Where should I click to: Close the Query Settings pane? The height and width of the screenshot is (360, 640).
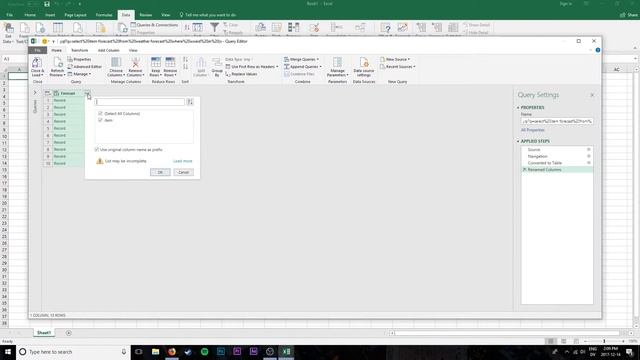click(x=592, y=95)
